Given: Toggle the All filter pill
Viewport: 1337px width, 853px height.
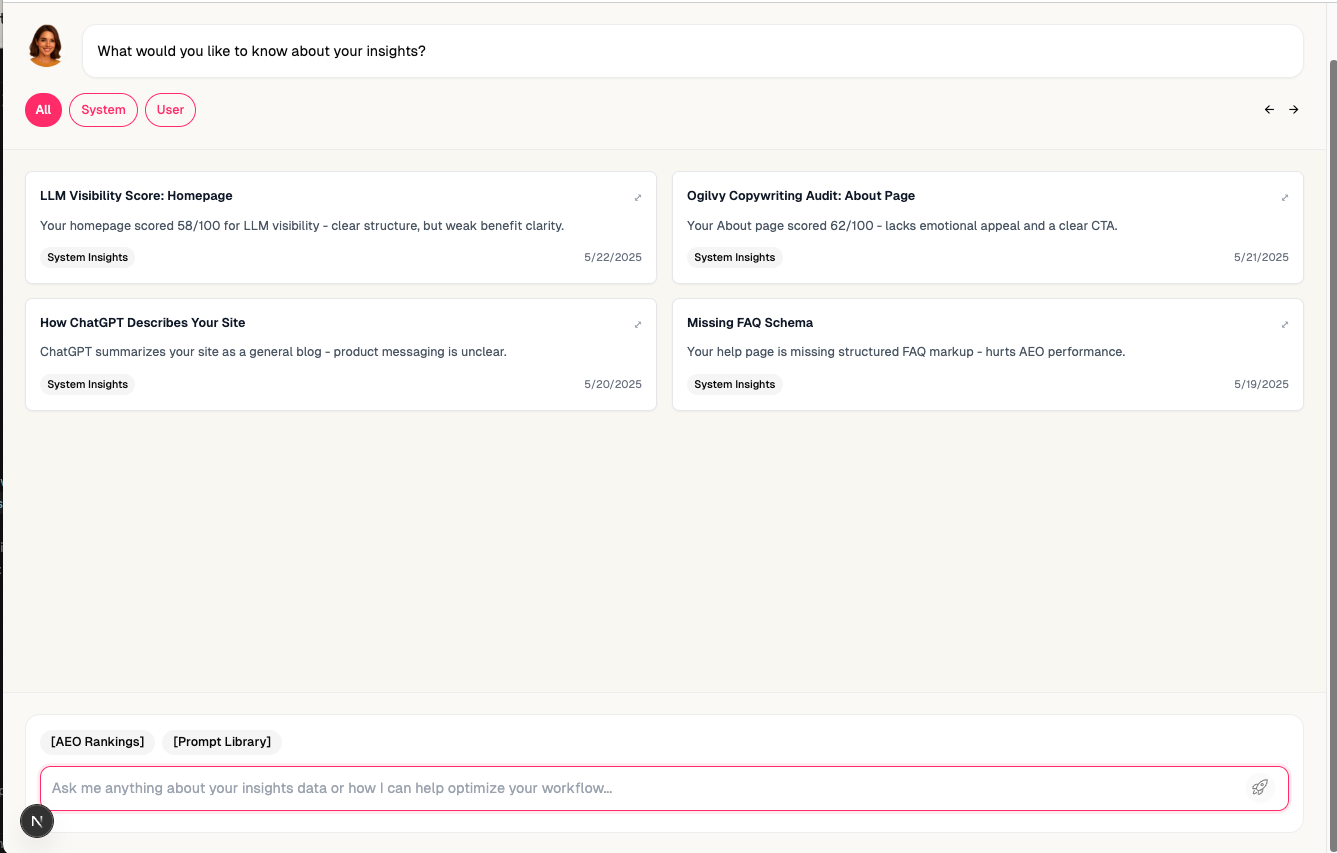Looking at the screenshot, I should (43, 110).
